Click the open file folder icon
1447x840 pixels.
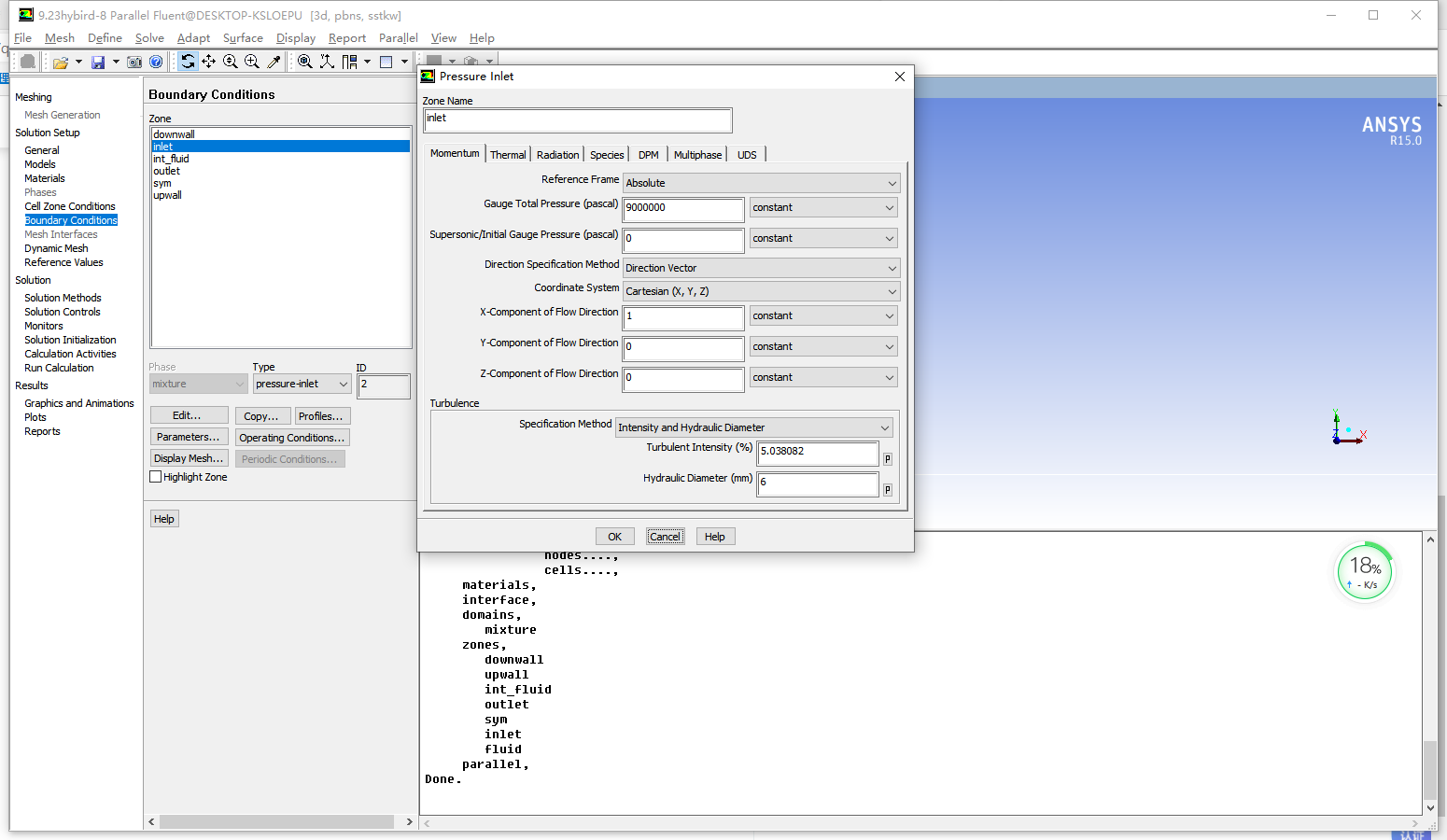(61, 62)
